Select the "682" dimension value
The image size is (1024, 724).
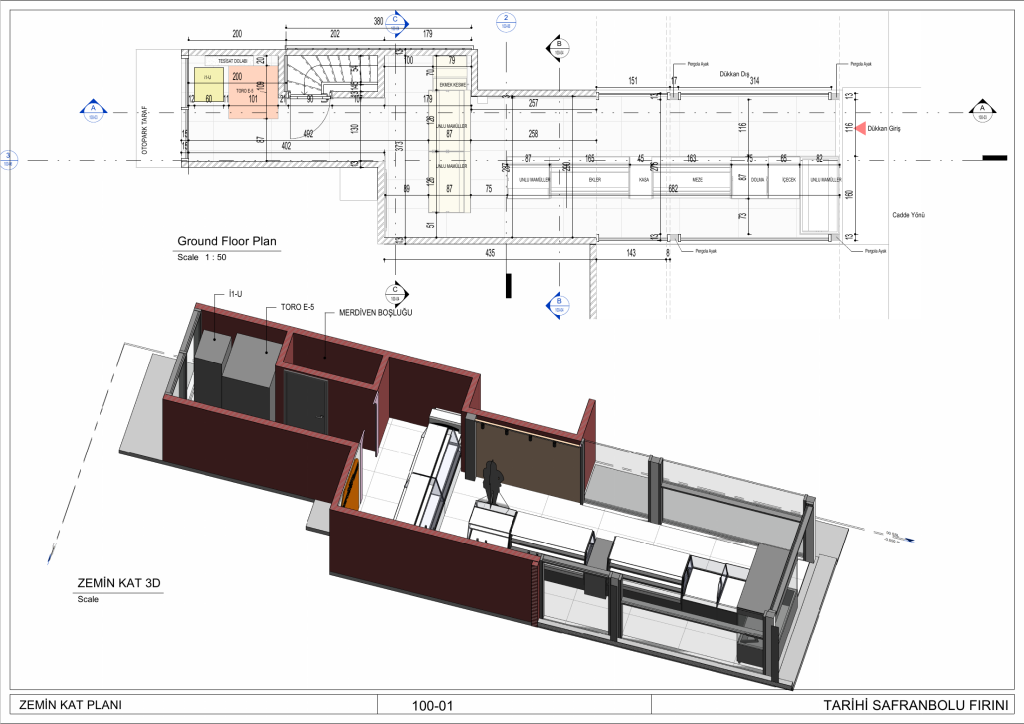pos(673,189)
